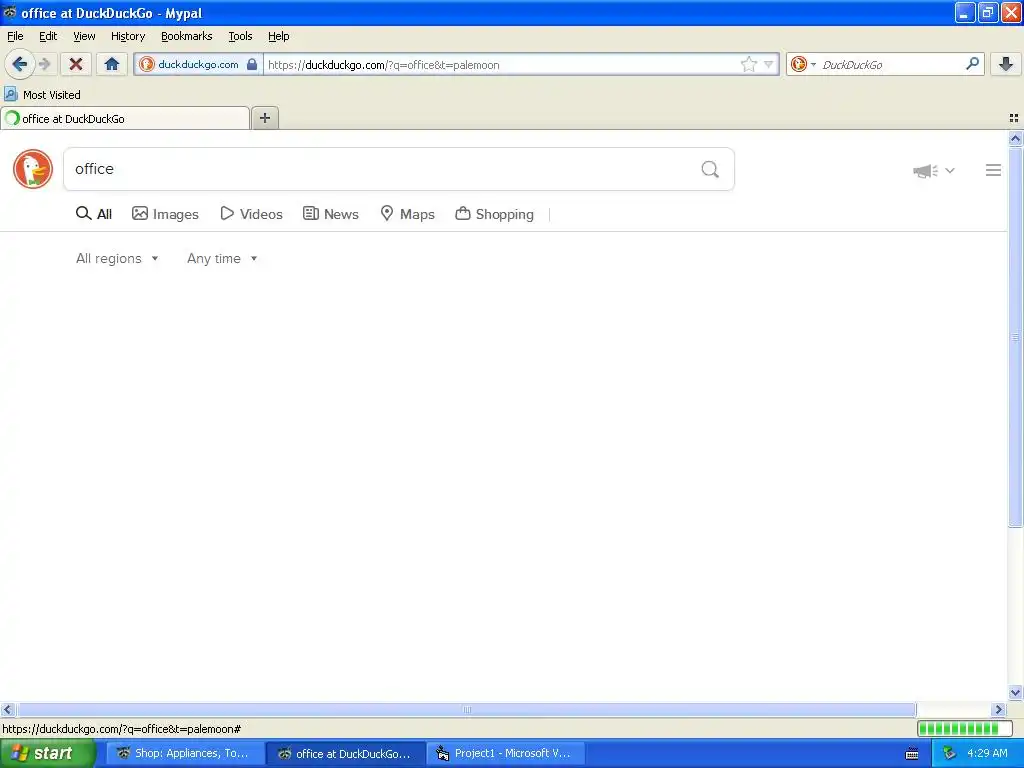Open the File menu
The width and height of the screenshot is (1024, 768).
click(15, 37)
